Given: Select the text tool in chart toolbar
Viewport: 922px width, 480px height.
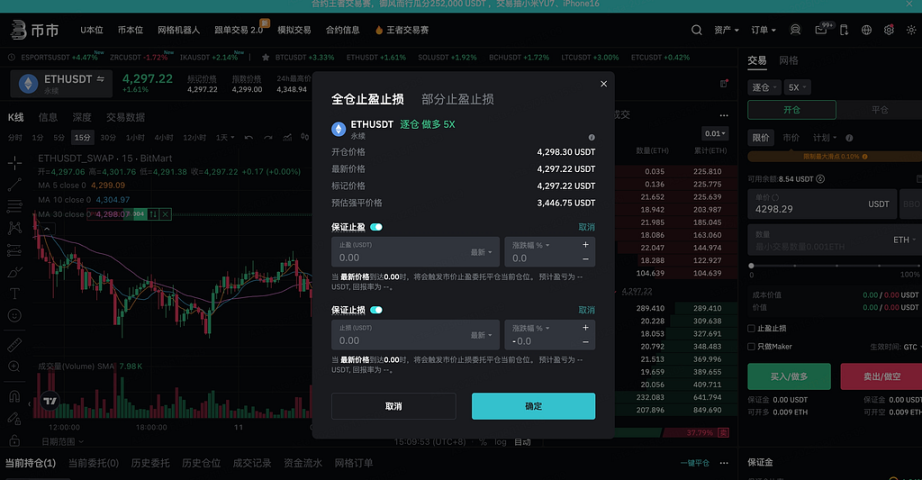Looking at the screenshot, I should (x=15, y=294).
